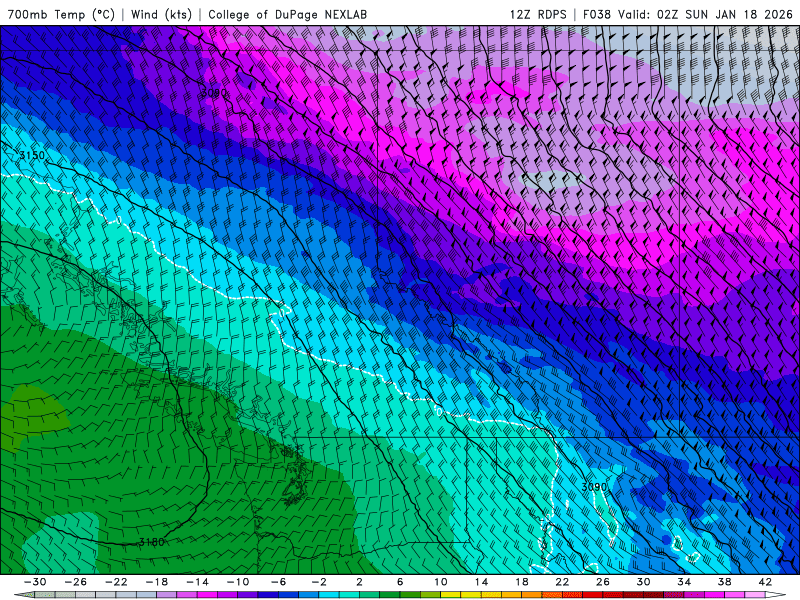Click the 22 legend value
Image resolution: width=800 pixels, height=600 pixels.
562,582
